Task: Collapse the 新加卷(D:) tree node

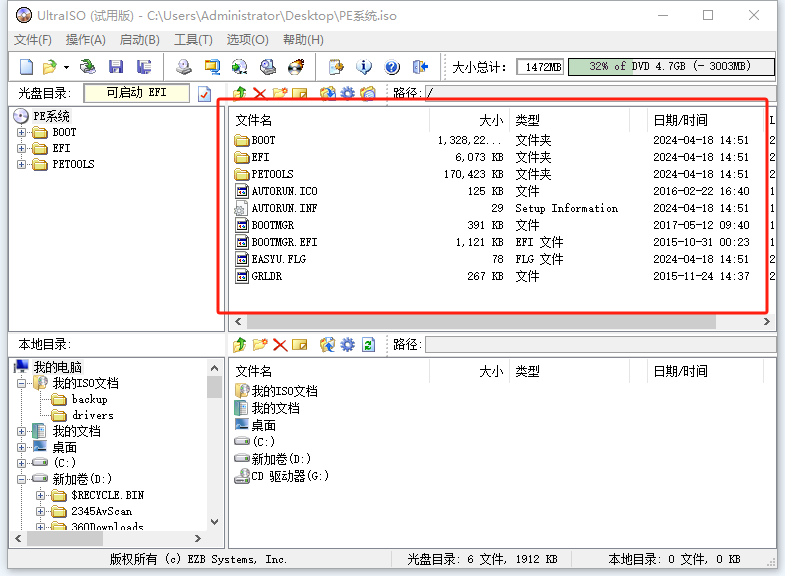Action: click(x=22, y=479)
